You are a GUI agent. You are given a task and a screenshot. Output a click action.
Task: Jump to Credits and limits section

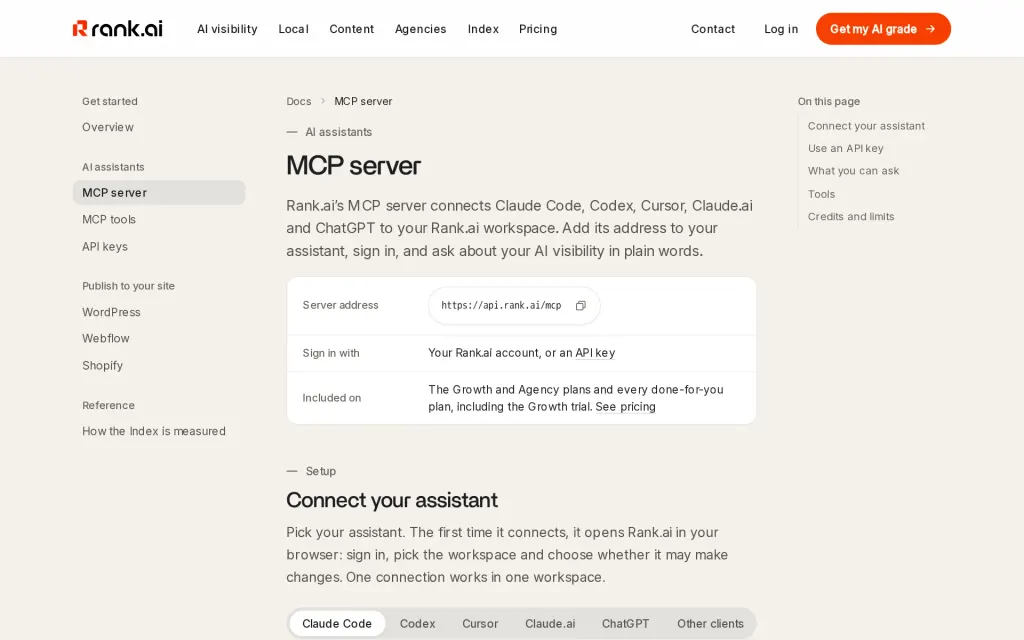pyautogui.click(x=851, y=216)
